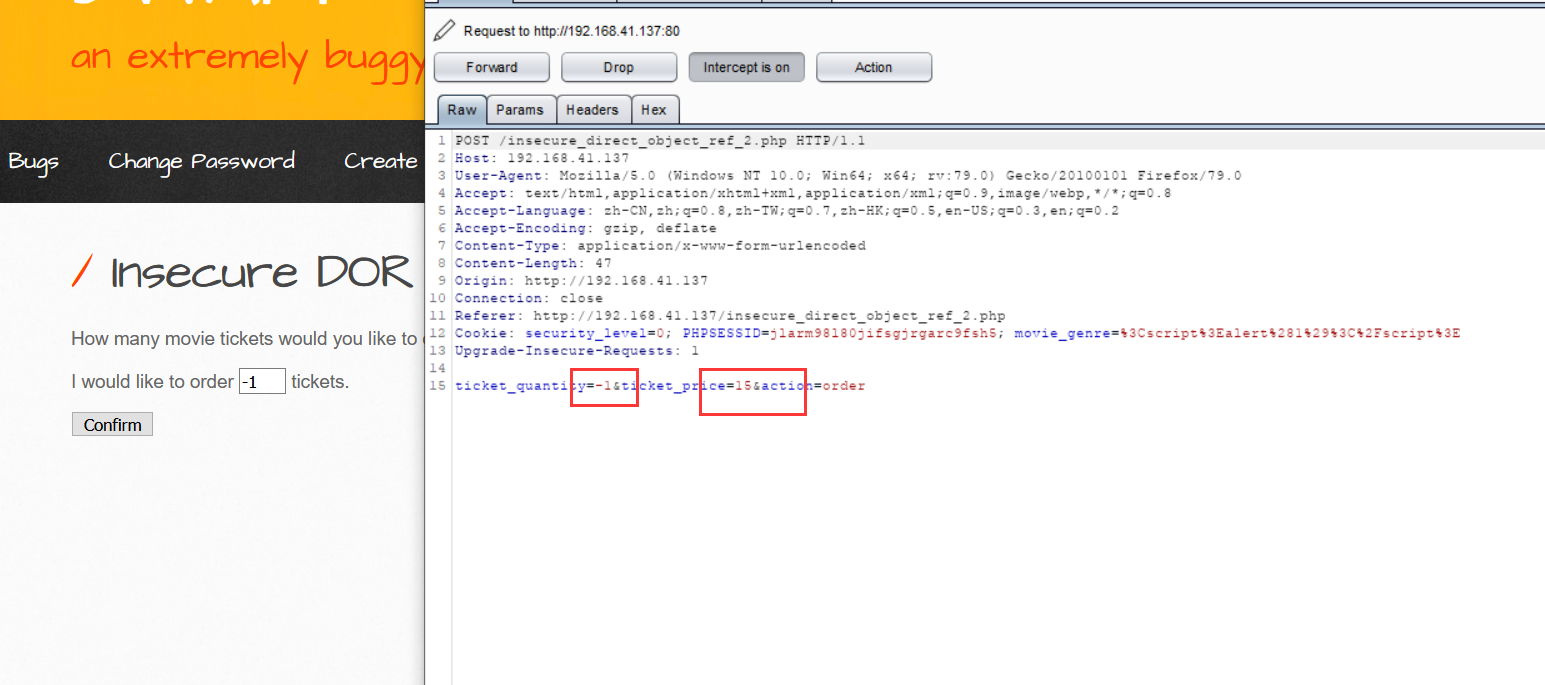The width and height of the screenshot is (1545, 685).
Task: Open the Hex tab
Action: click(654, 110)
